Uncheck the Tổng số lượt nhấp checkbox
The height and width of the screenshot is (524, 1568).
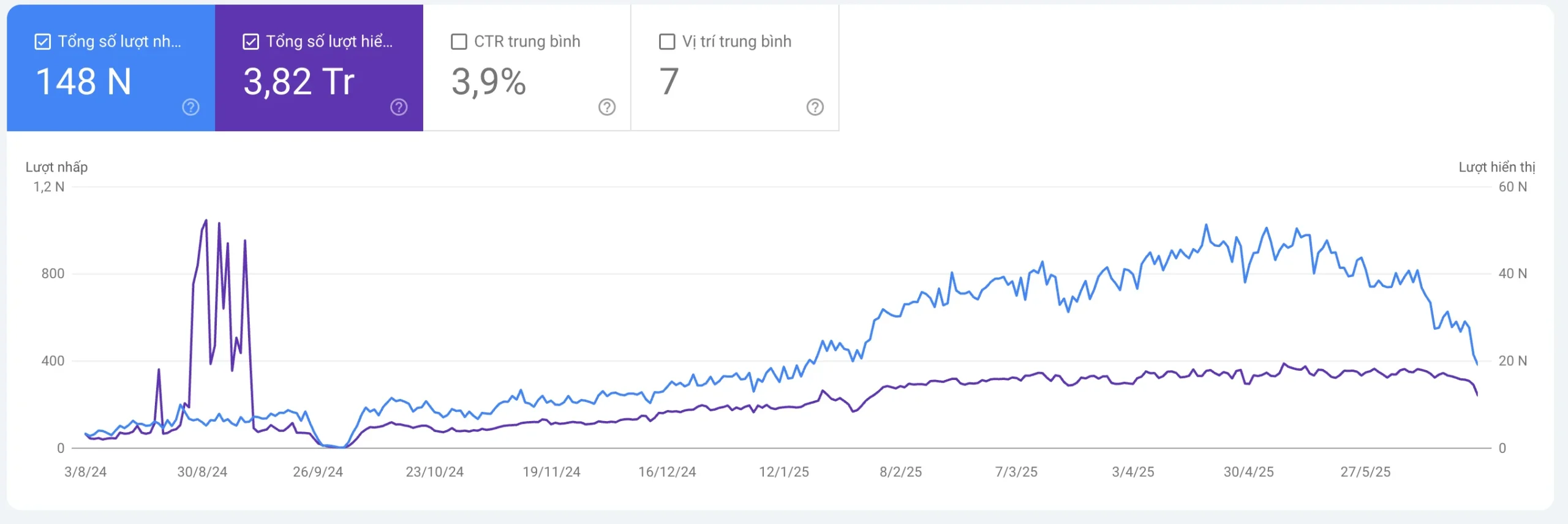pos(42,41)
